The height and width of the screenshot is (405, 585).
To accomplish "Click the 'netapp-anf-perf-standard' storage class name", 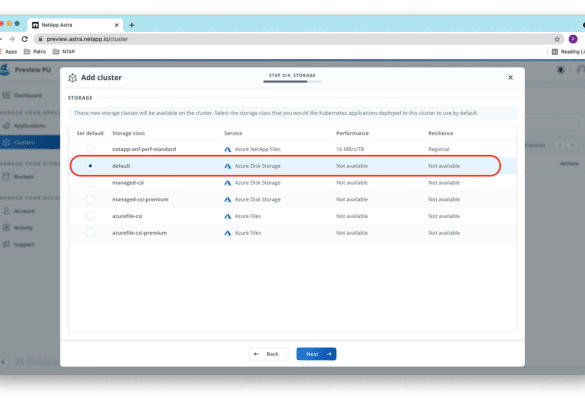I will [144, 149].
